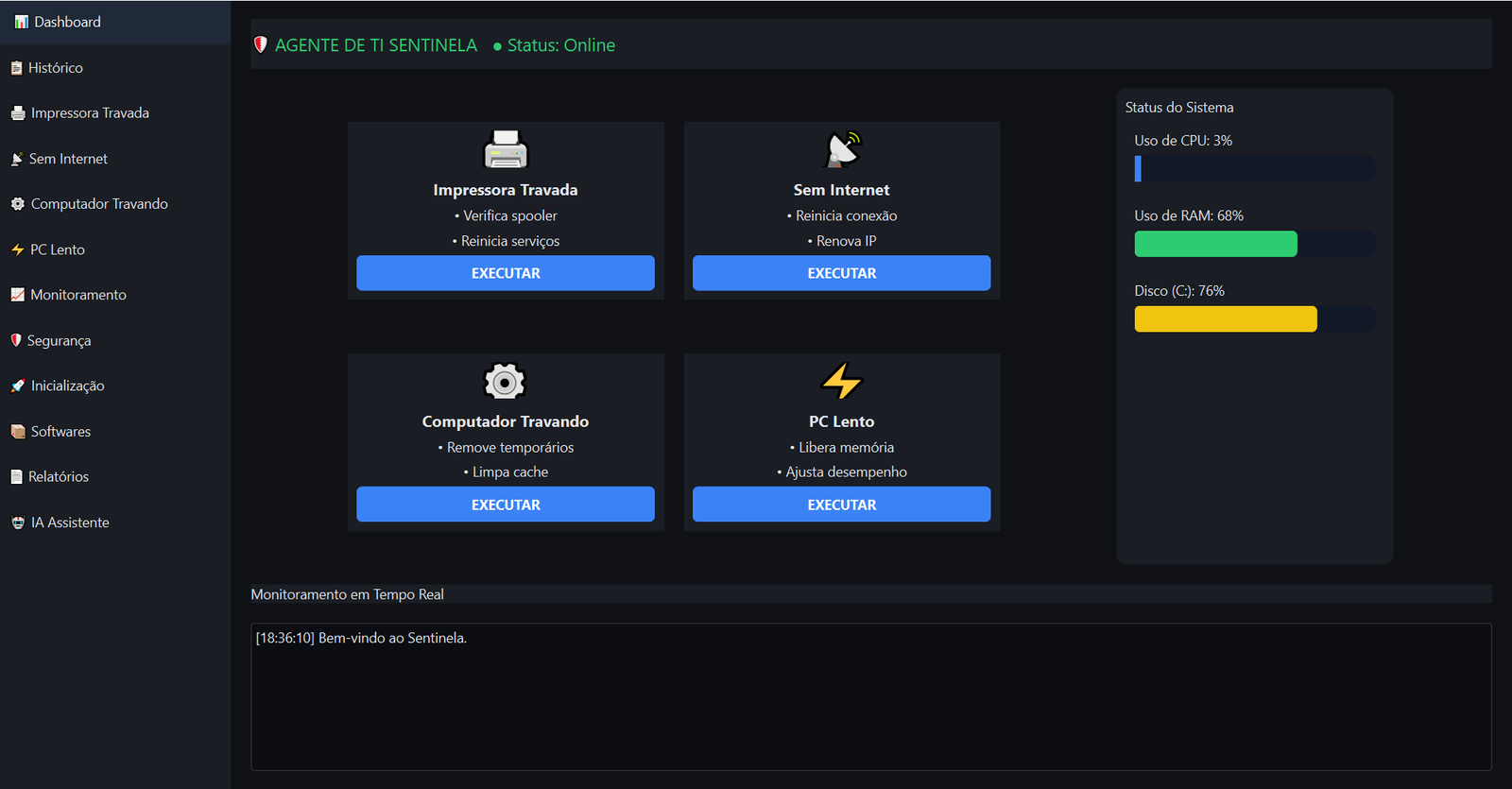
Task: Click the Softwares package icon
Action: click(18, 431)
